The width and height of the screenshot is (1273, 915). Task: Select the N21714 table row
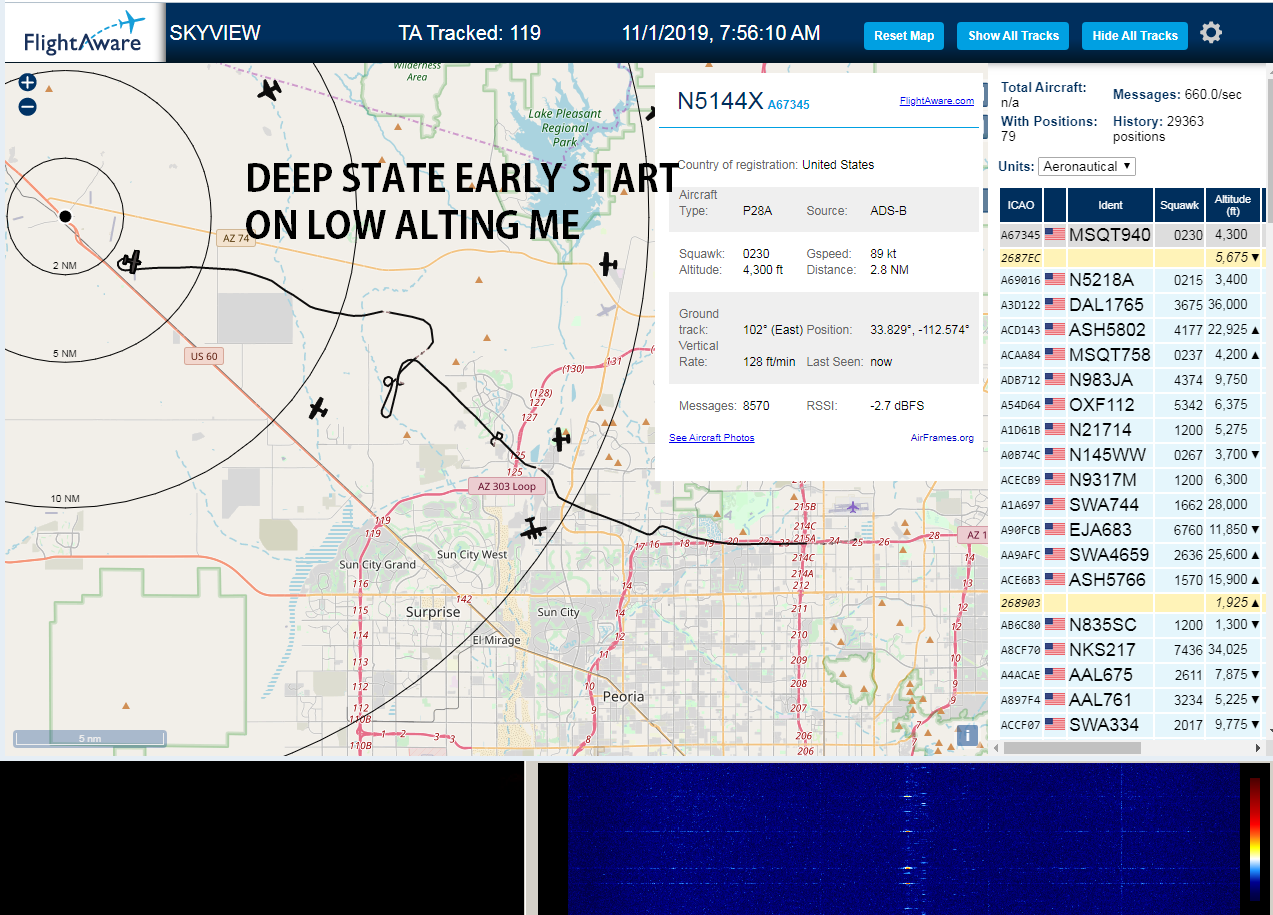(x=1131, y=430)
